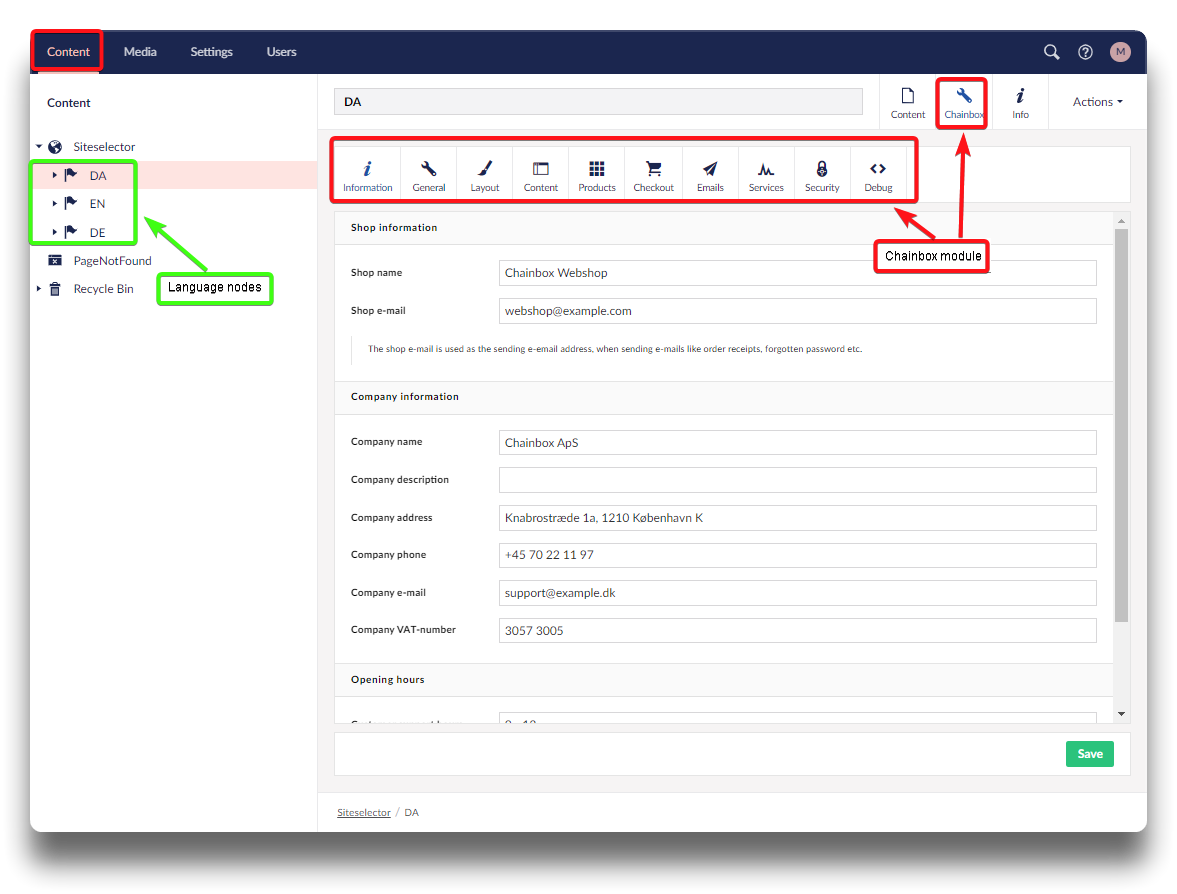Select the Products grid icon
Viewport: 1177px width, 894px height.
596,176
